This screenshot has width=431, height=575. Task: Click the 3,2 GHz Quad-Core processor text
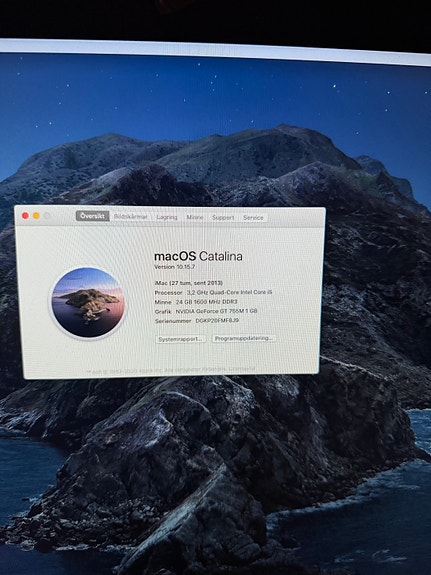[x=230, y=292]
